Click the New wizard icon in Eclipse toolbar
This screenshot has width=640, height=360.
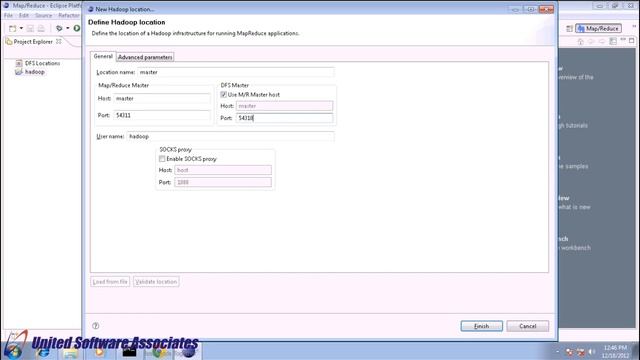click(13, 28)
